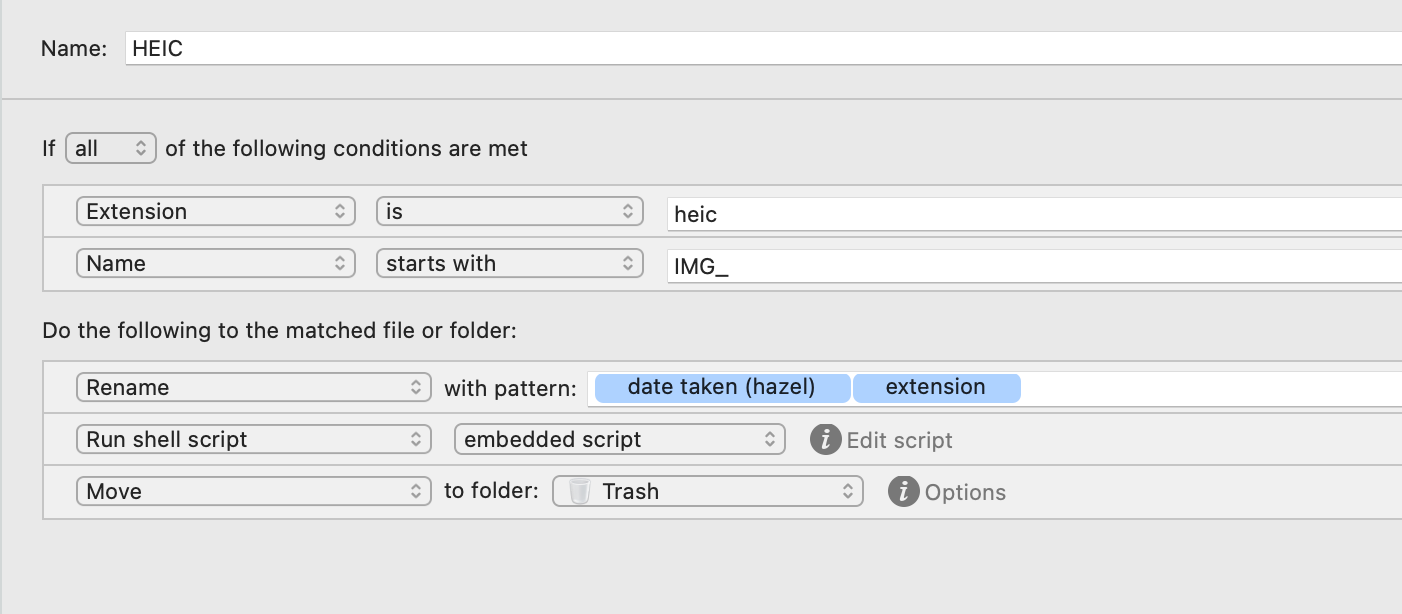Open the embedded script dropdown
Screen dimensions: 1402x614
point(620,440)
